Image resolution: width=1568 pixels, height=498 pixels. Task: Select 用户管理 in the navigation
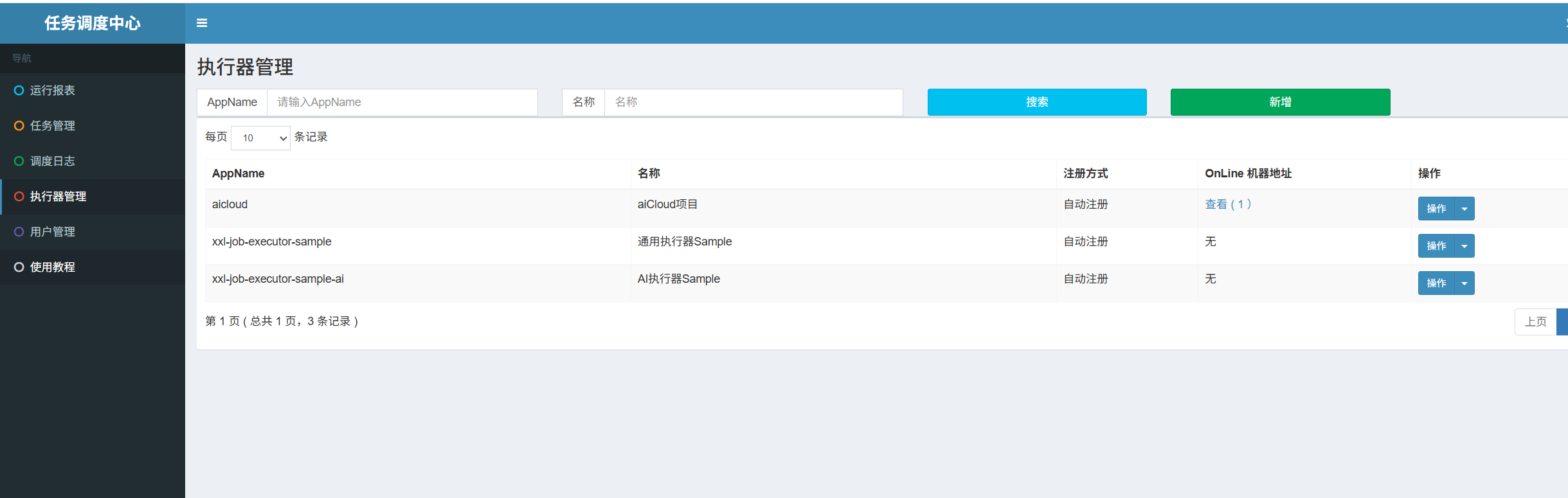tap(93, 232)
